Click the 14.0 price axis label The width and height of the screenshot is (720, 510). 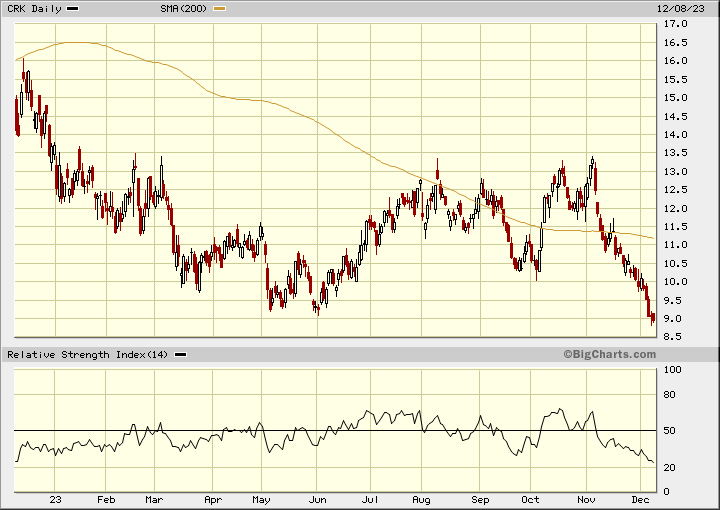675,135
